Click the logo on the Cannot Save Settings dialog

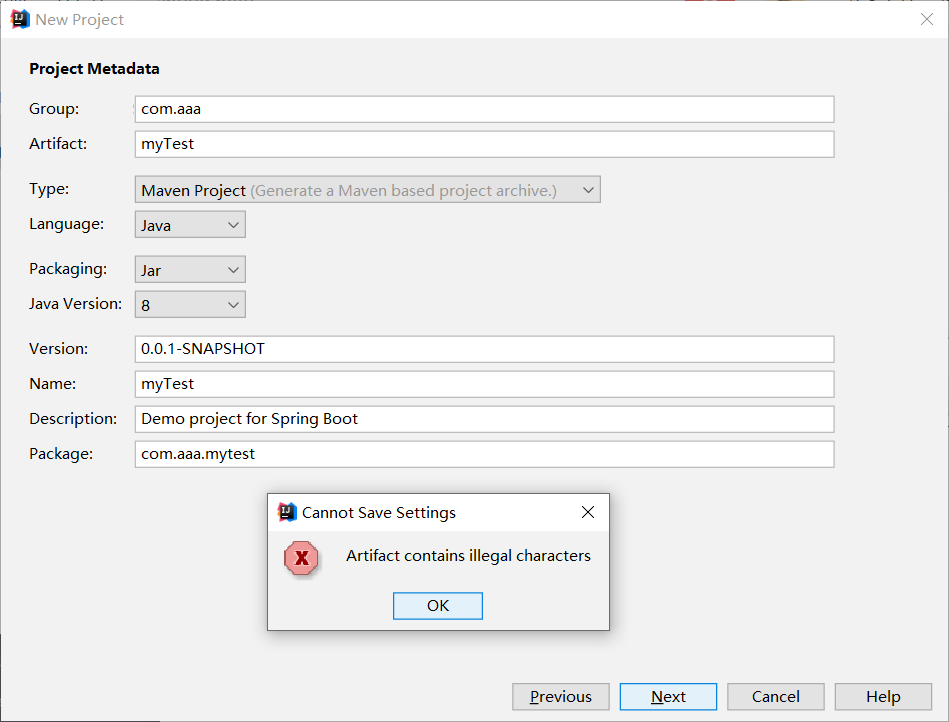click(x=287, y=511)
